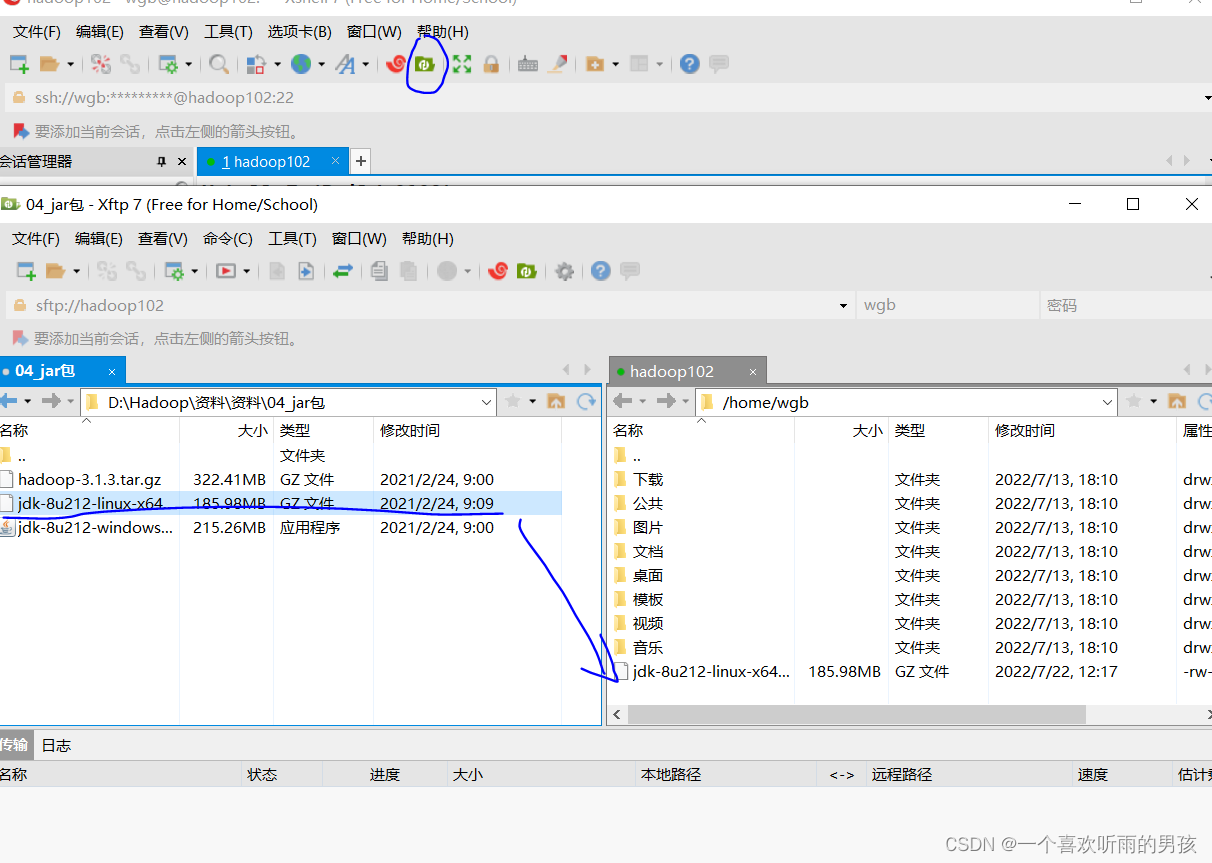Click red play transfer icon in Xftp toolbar
Viewport: 1212px width, 863px height.
coord(227,271)
